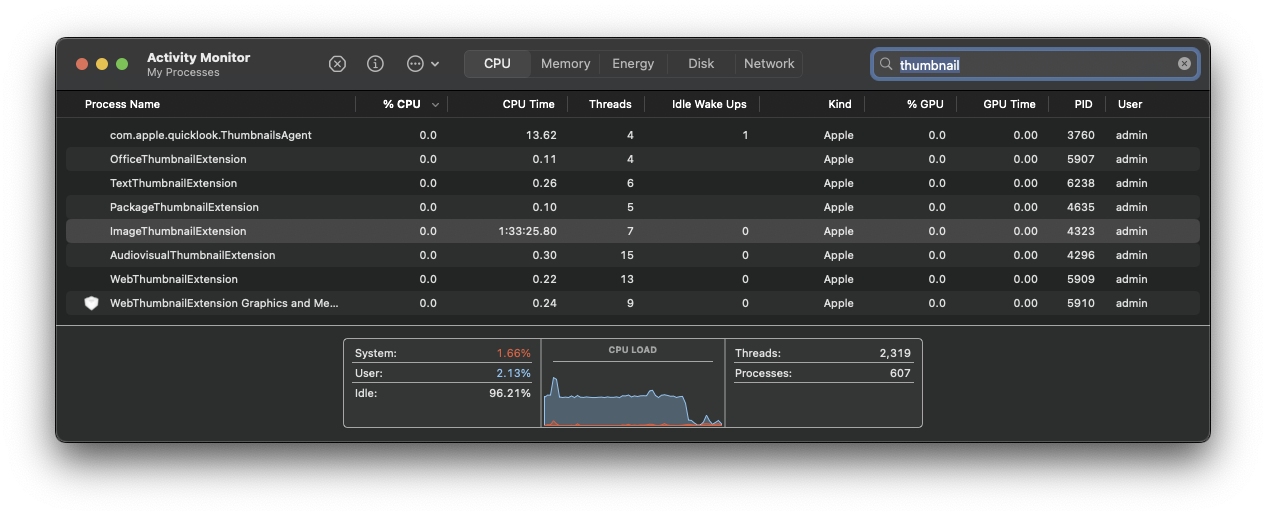1266x516 pixels.
Task: Switch to the Disk tab
Action: pyautogui.click(x=701, y=64)
